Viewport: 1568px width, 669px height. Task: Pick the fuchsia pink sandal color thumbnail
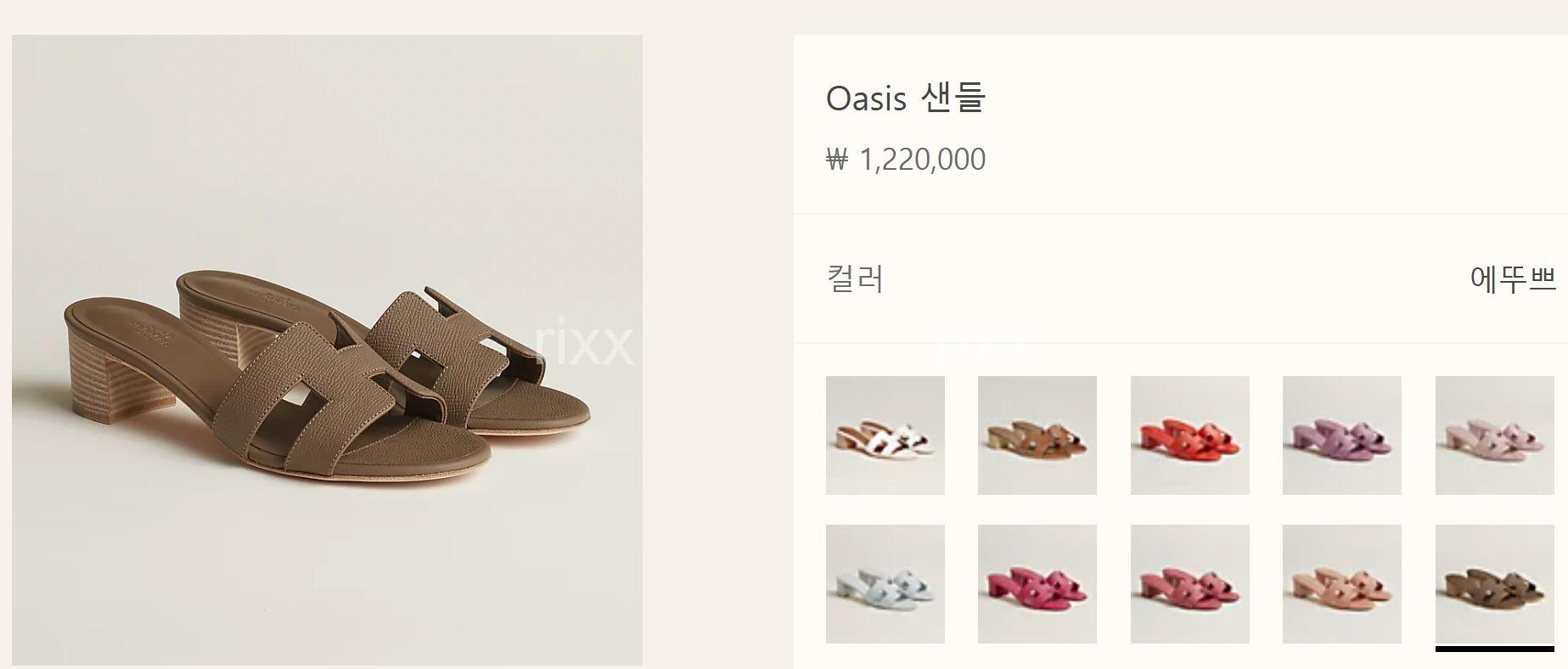1037,584
